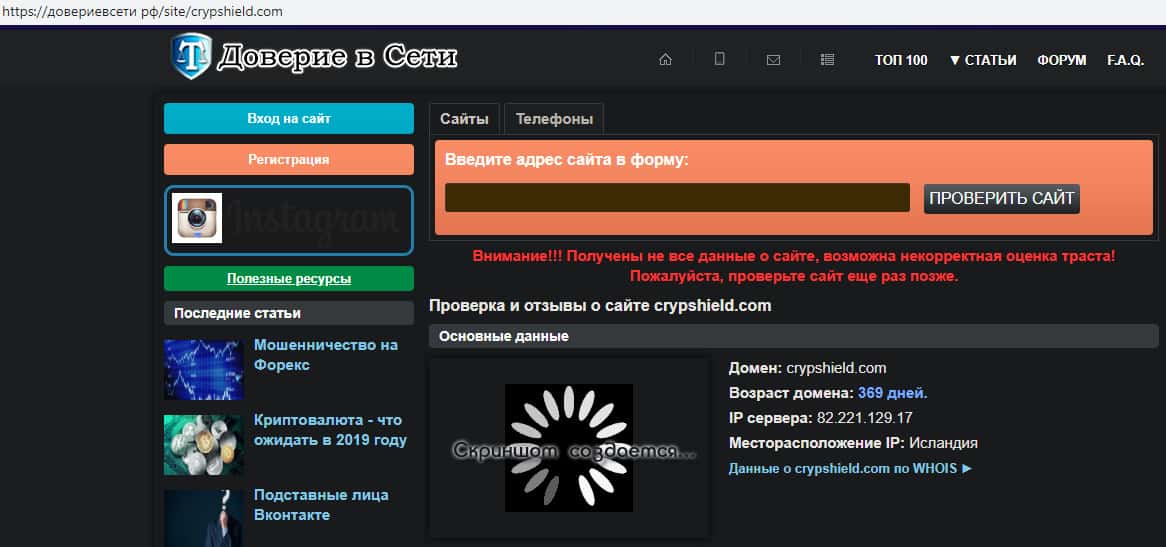Click the list icon in header
Viewport: 1166px width, 547px height.
(827, 59)
